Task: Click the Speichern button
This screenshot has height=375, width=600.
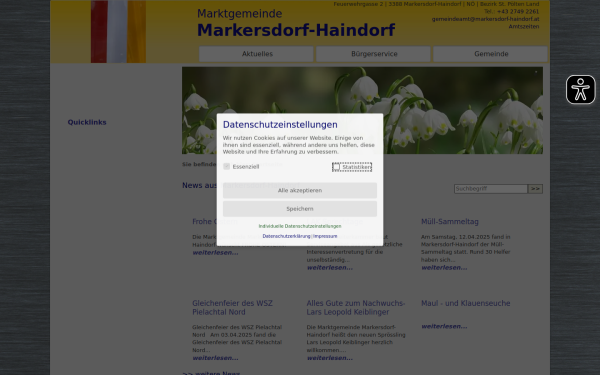Action: pyautogui.click(x=300, y=209)
